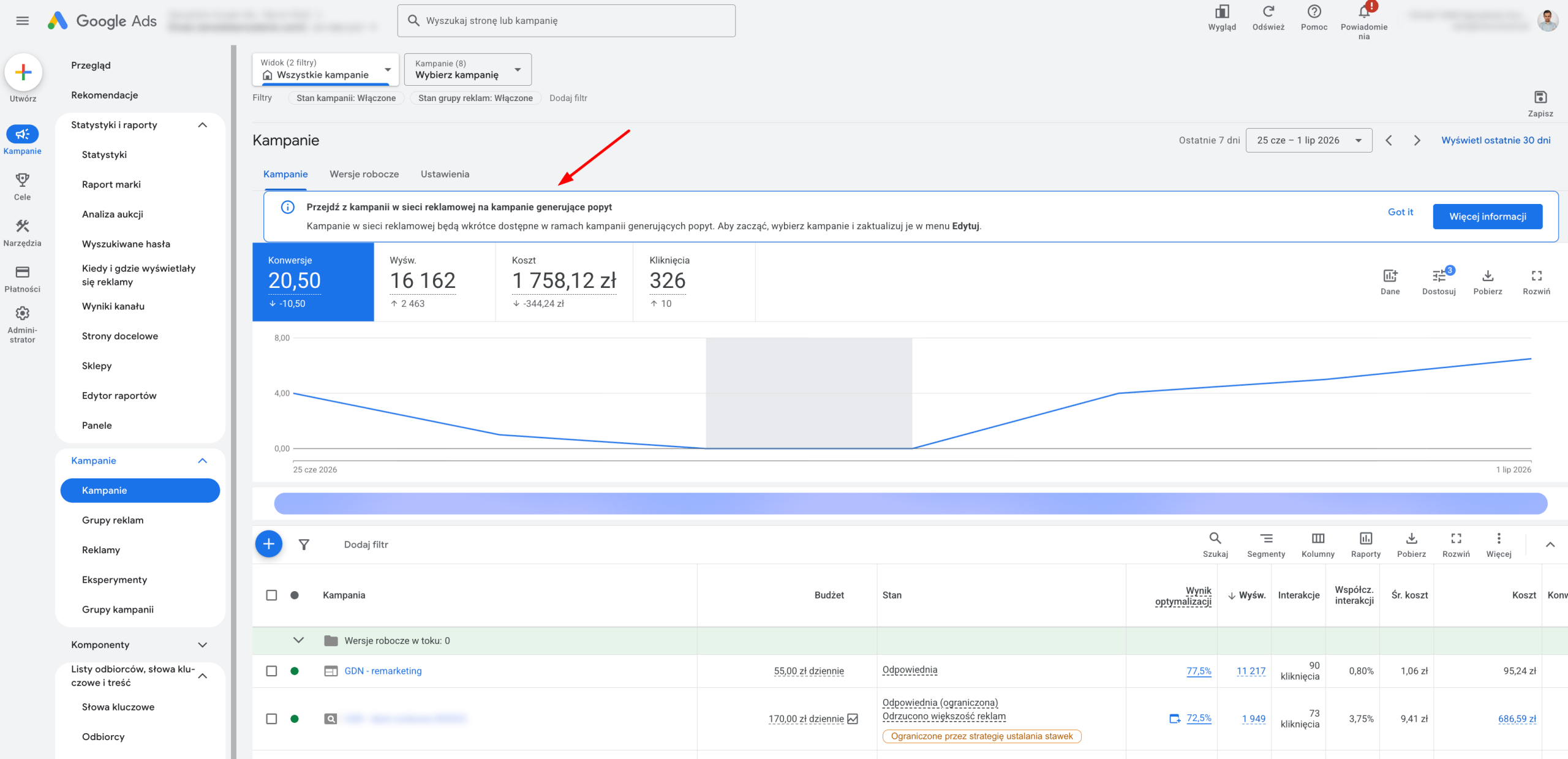Click Wyświetl ostatnie 30 dni link
The height and width of the screenshot is (759, 1568).
[x=1496, y=140]
